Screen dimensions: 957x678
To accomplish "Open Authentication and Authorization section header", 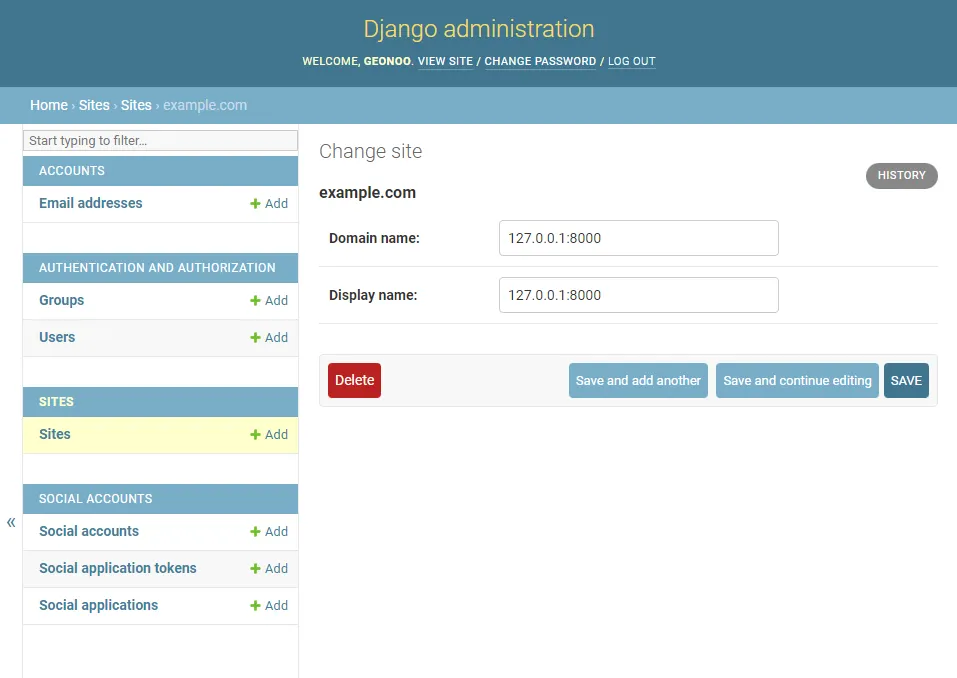I will 157,268.
